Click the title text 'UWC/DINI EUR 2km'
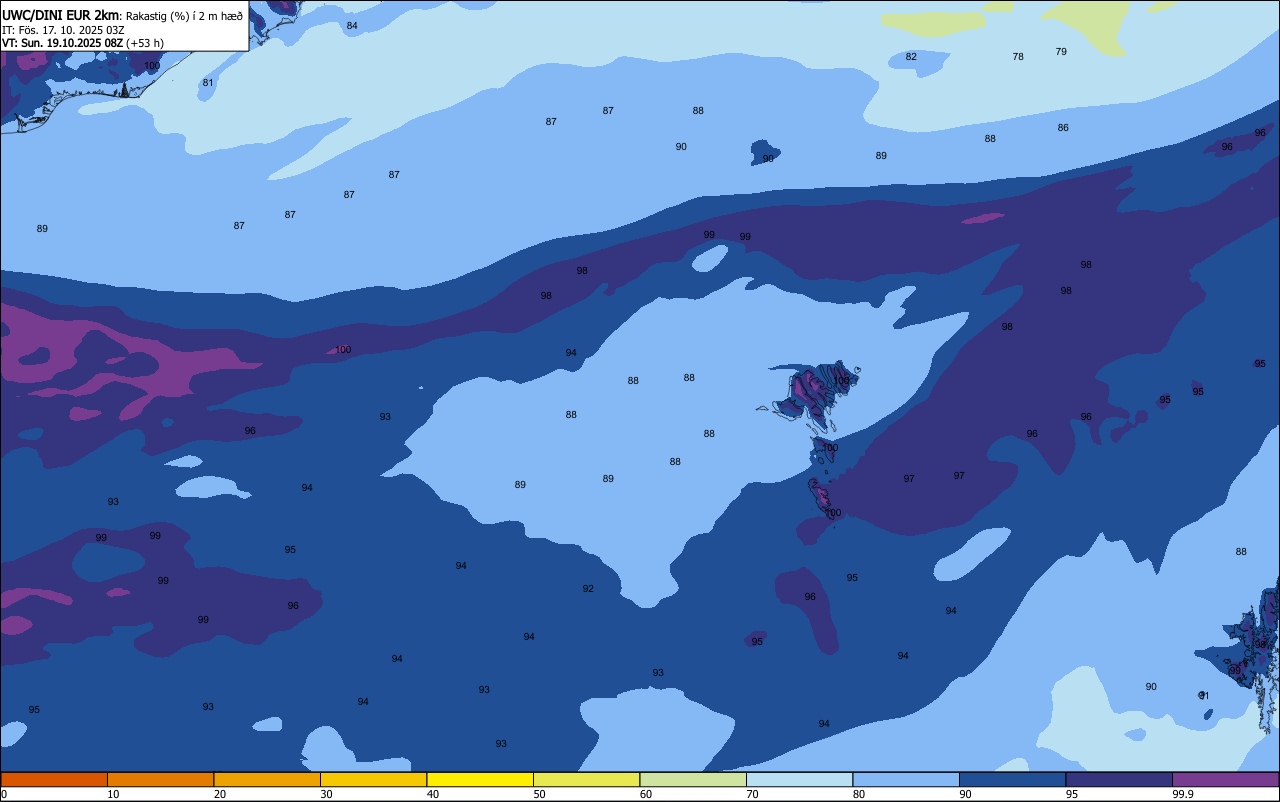Screen dimensions: 1280x802 pos(61,15)
